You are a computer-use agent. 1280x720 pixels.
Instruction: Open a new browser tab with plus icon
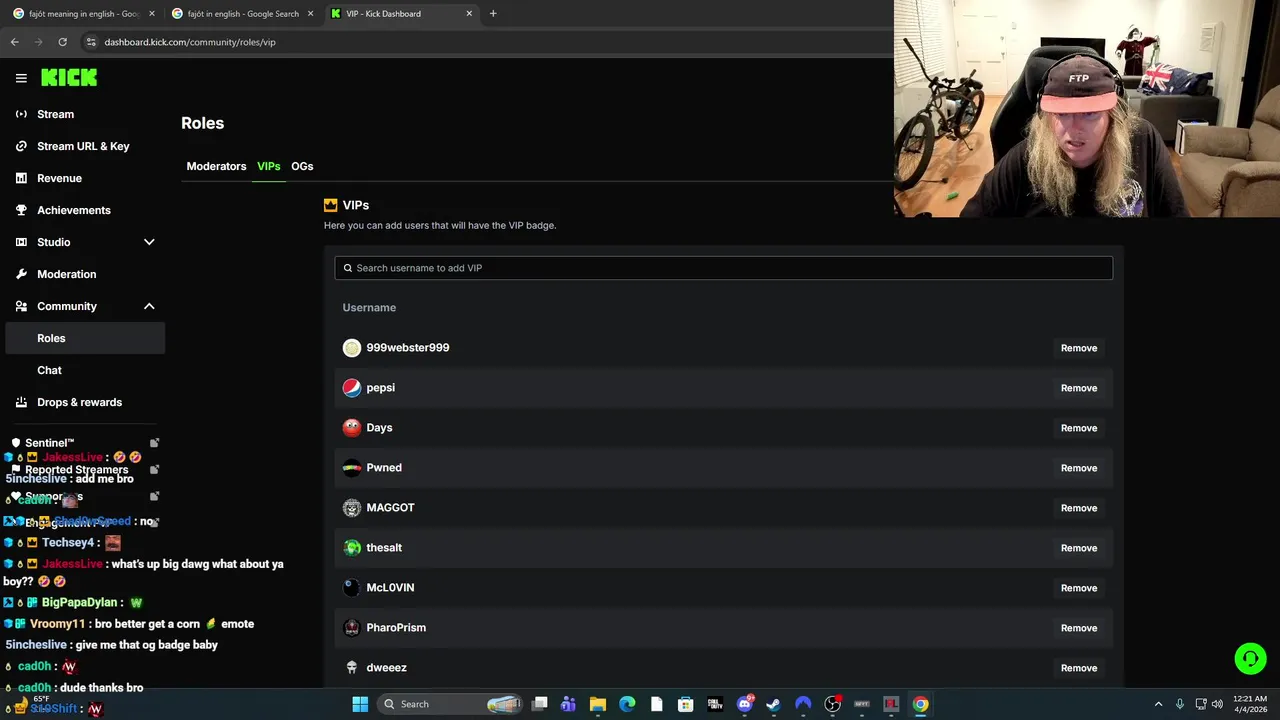point(493,13)
